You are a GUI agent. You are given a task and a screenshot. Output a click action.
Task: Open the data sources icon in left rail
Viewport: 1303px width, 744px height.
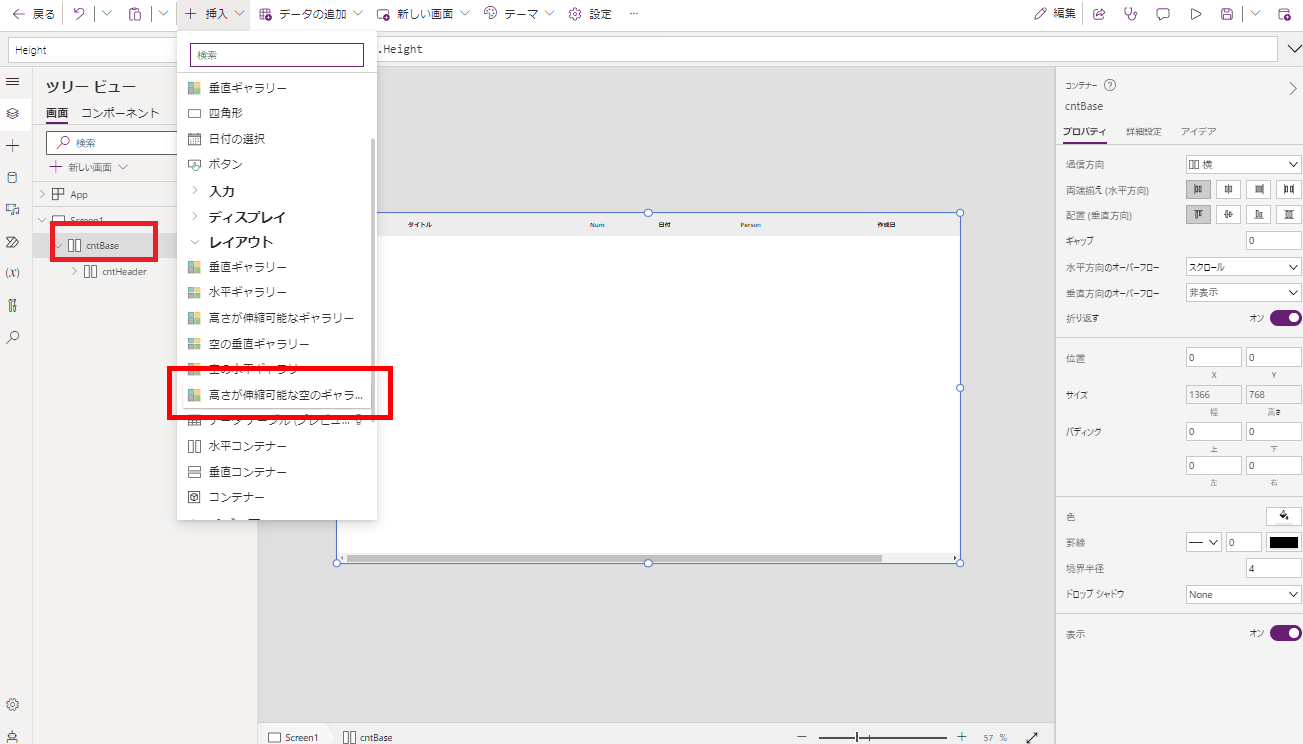click(x=12, y=177)
